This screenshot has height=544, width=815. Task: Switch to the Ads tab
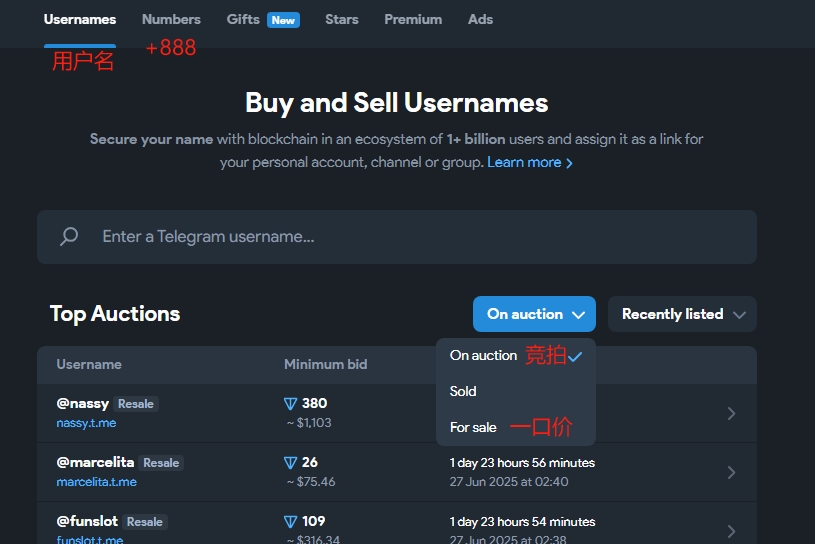[480, 20]
